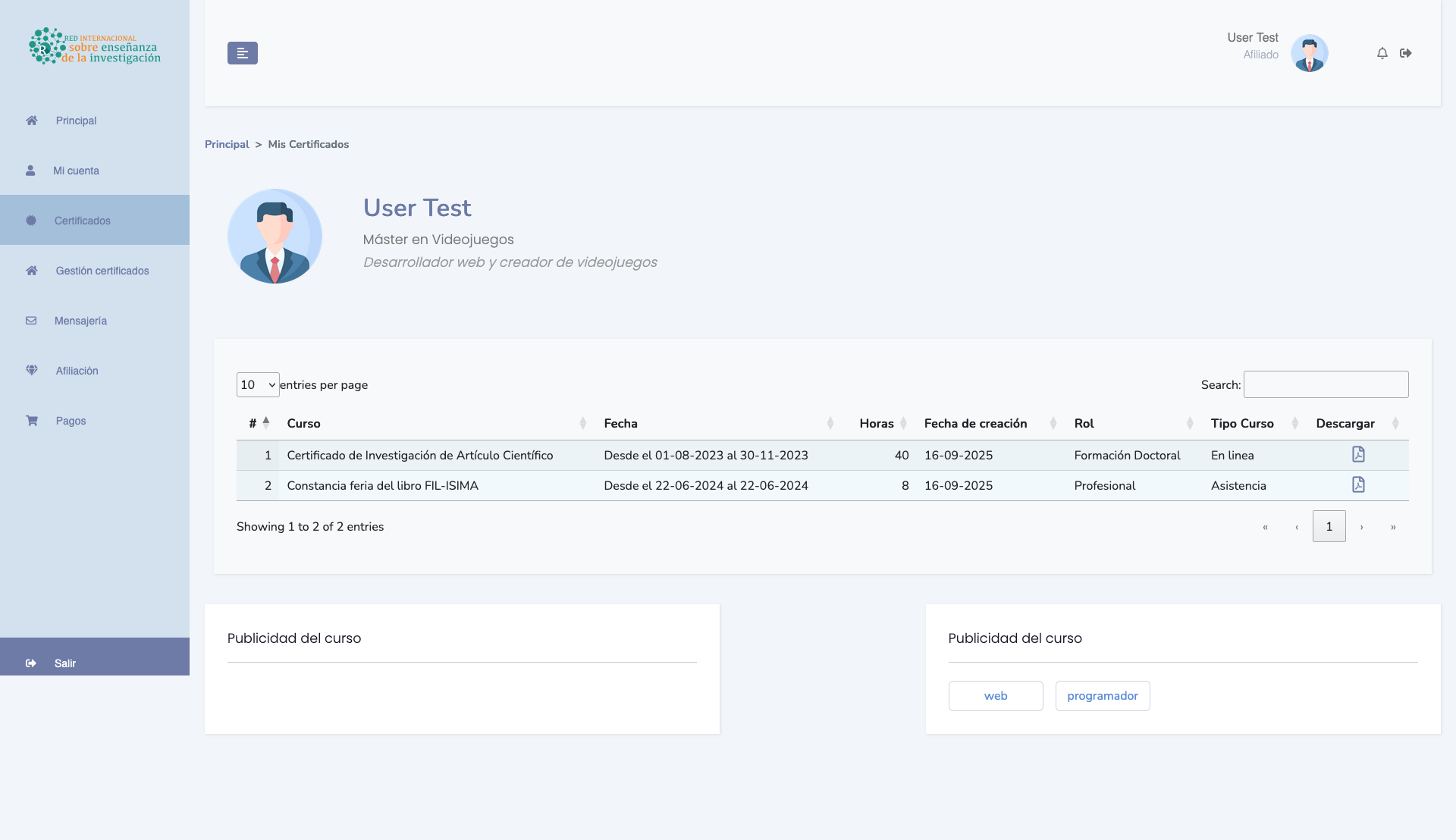Viewport: 1456px width, 840px height.
Task: Click the Principal breadcrumb link
Action: point(227,144)
